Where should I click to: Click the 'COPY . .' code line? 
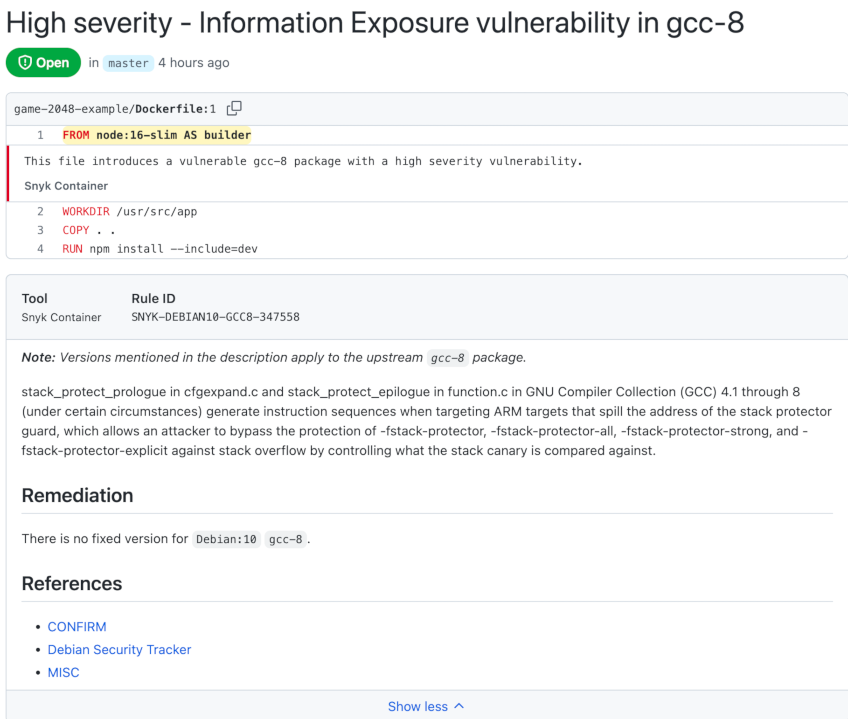pyautogui.click(x=89, y=230)
